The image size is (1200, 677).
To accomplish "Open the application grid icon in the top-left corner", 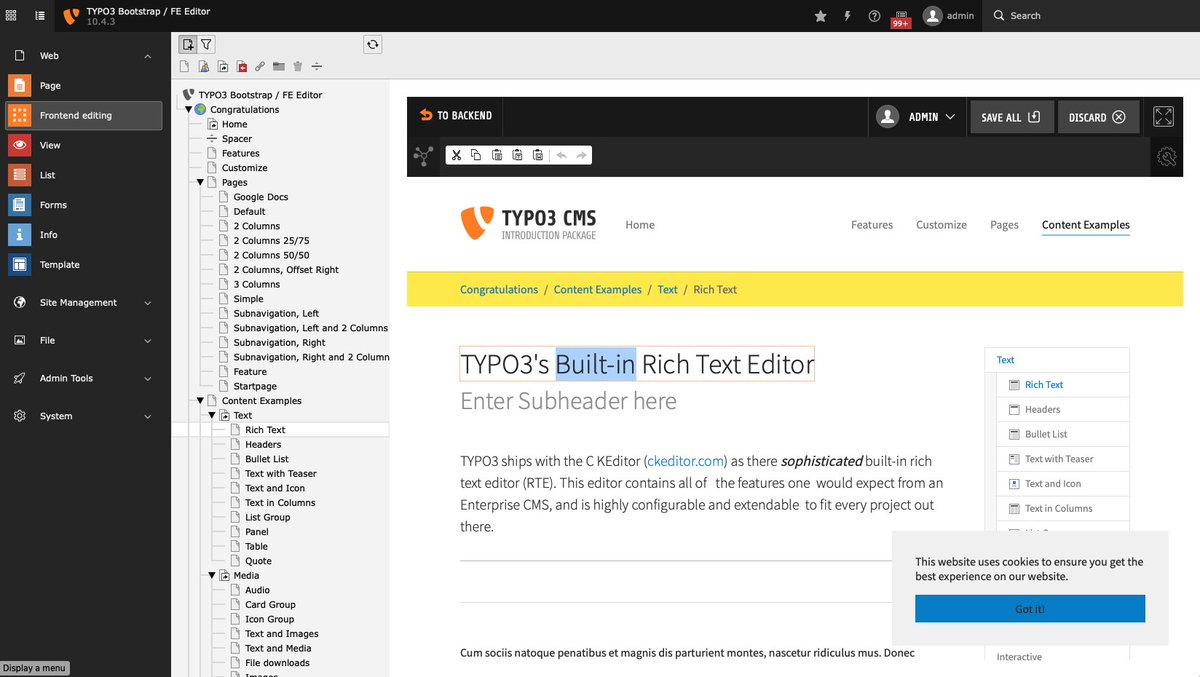I will click(11, 16).
